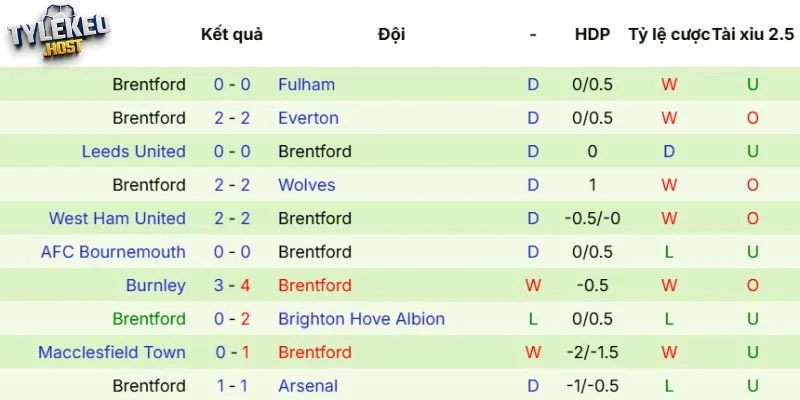Viewport: 800px width, 400px height.
Task: Click the Tỷ lệ cược column header
Action: 668,34
